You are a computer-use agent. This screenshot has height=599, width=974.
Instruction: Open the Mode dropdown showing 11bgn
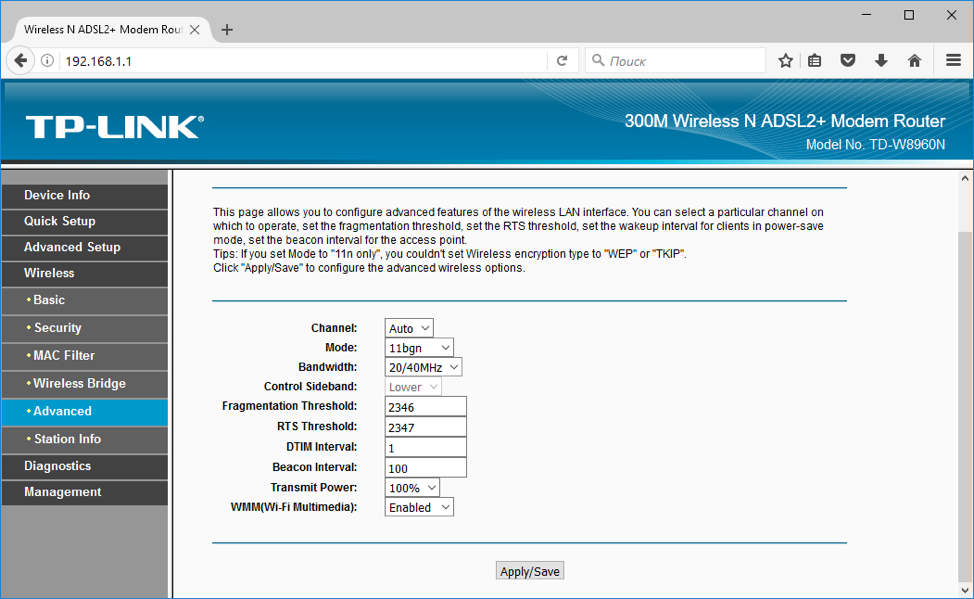point(419,348)
